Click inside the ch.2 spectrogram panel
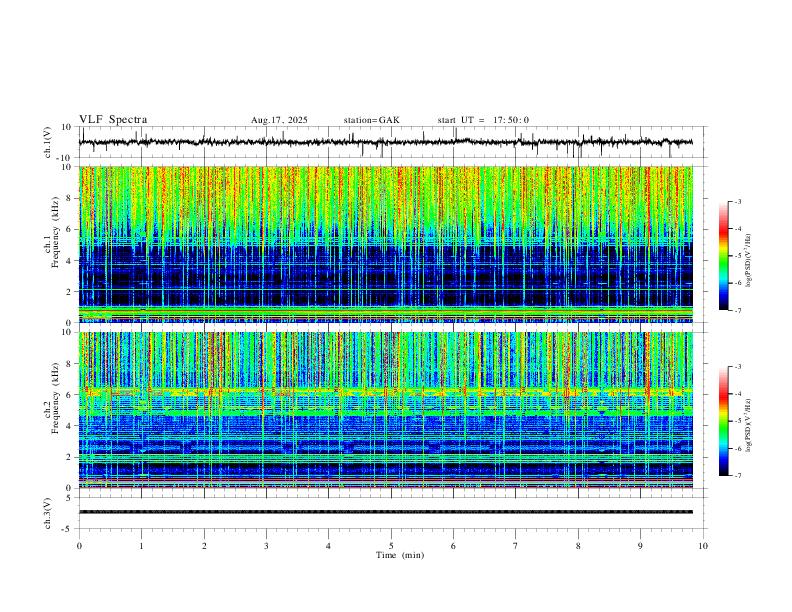 (x=390, y=408)
